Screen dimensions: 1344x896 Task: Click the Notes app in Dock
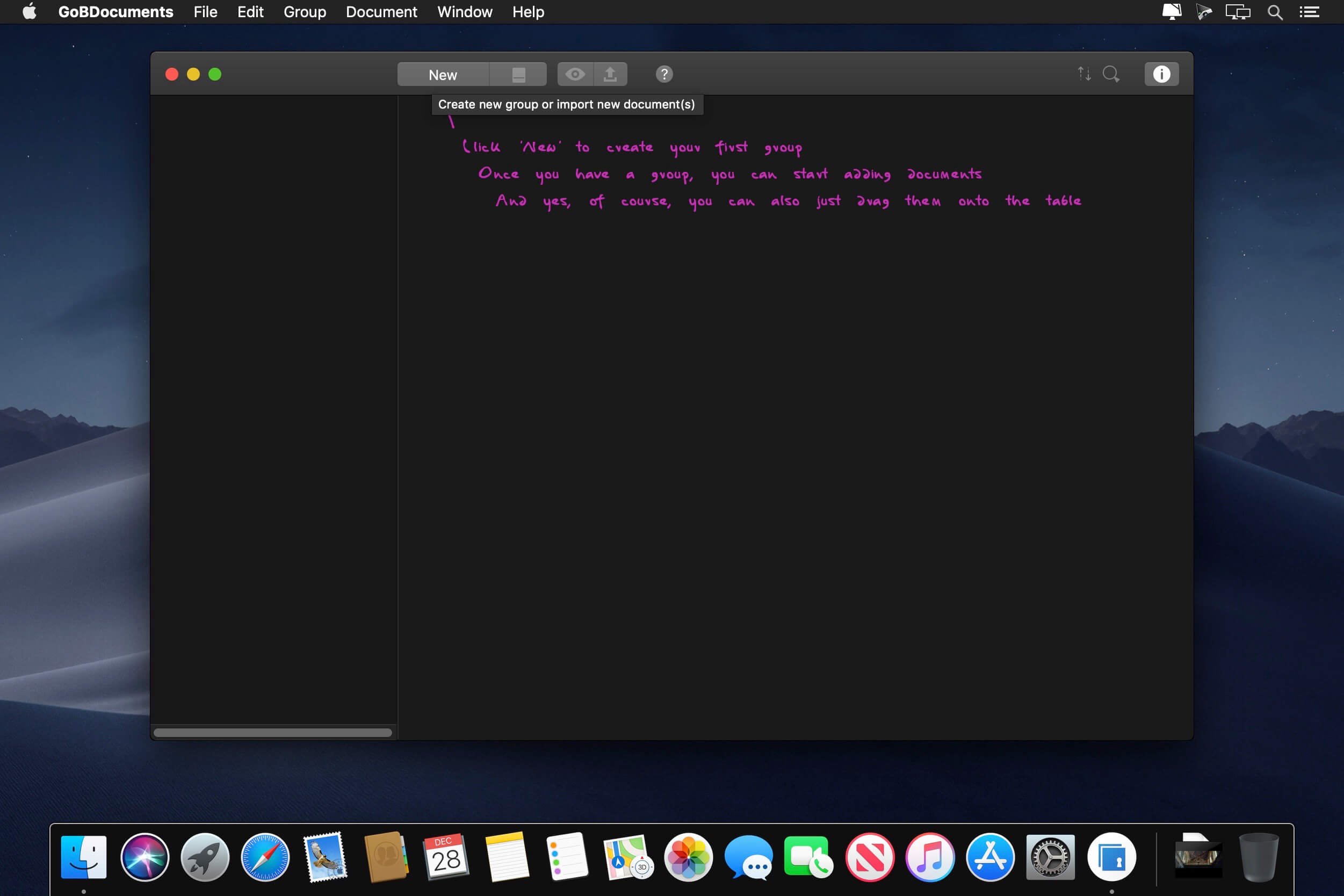(505, 856)
